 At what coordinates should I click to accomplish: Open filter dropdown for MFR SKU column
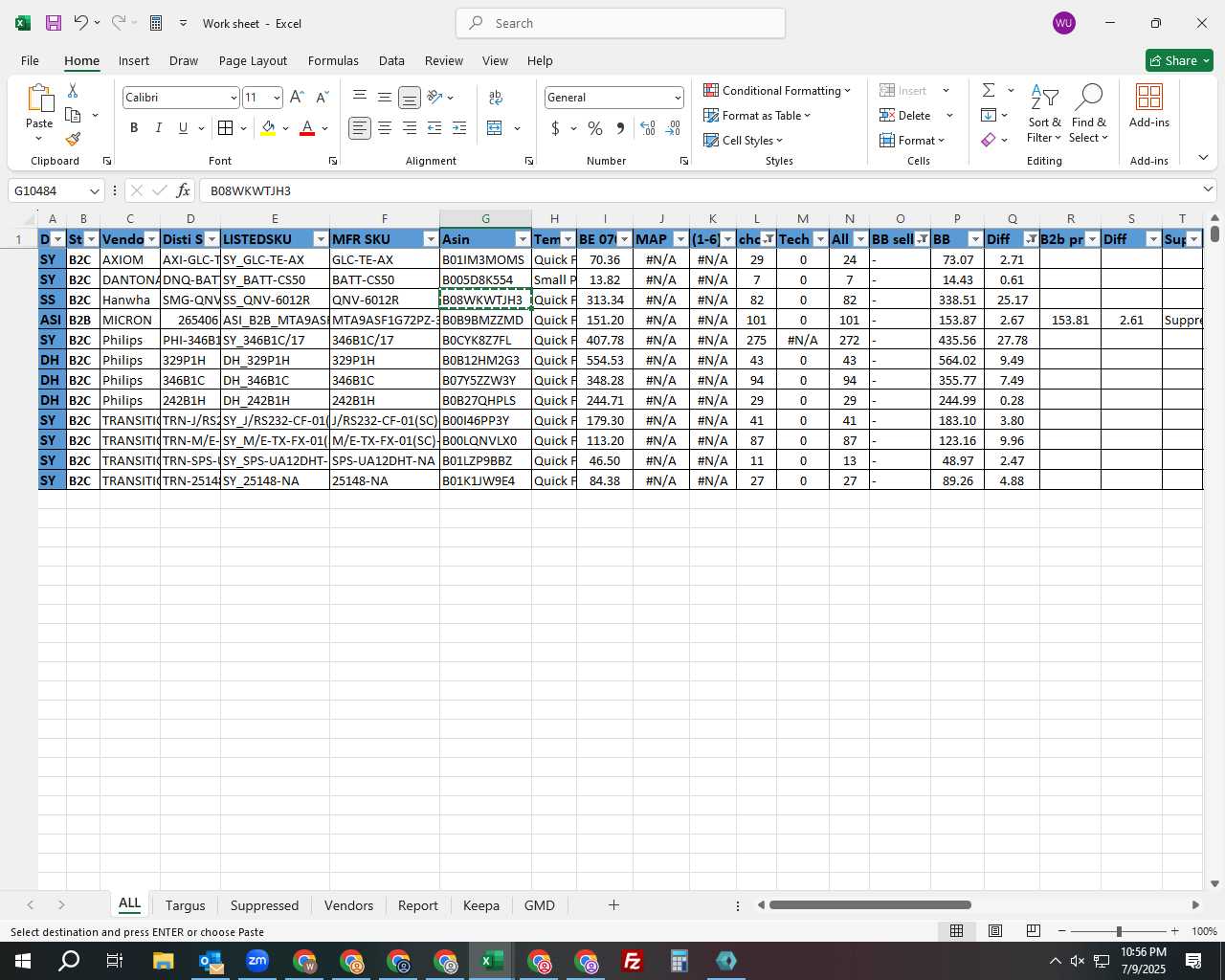coord(431,239)
